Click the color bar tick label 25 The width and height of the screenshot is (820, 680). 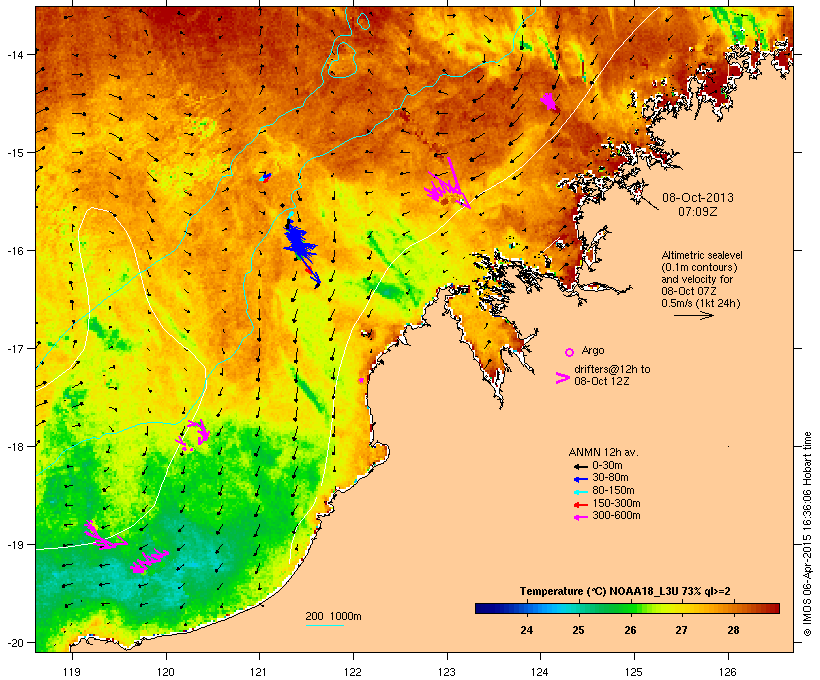[578, 630]
